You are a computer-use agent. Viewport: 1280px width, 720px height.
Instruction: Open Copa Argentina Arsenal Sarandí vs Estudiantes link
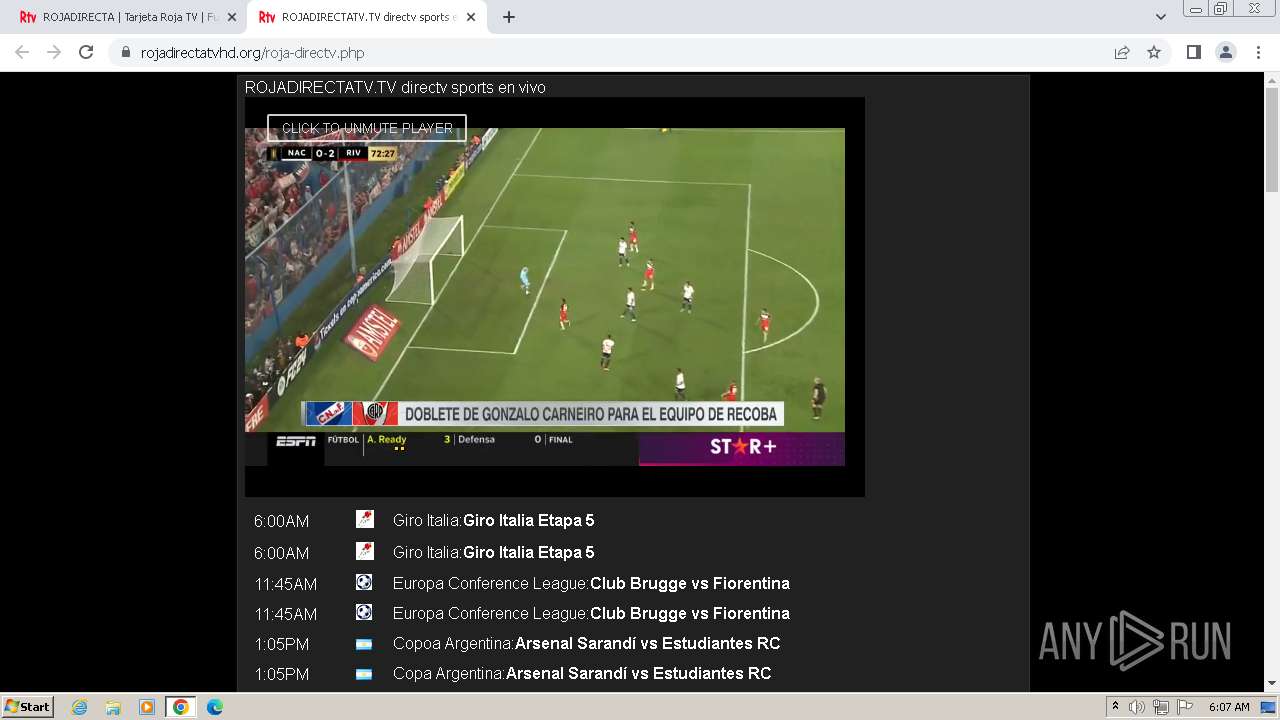(638, 673)
